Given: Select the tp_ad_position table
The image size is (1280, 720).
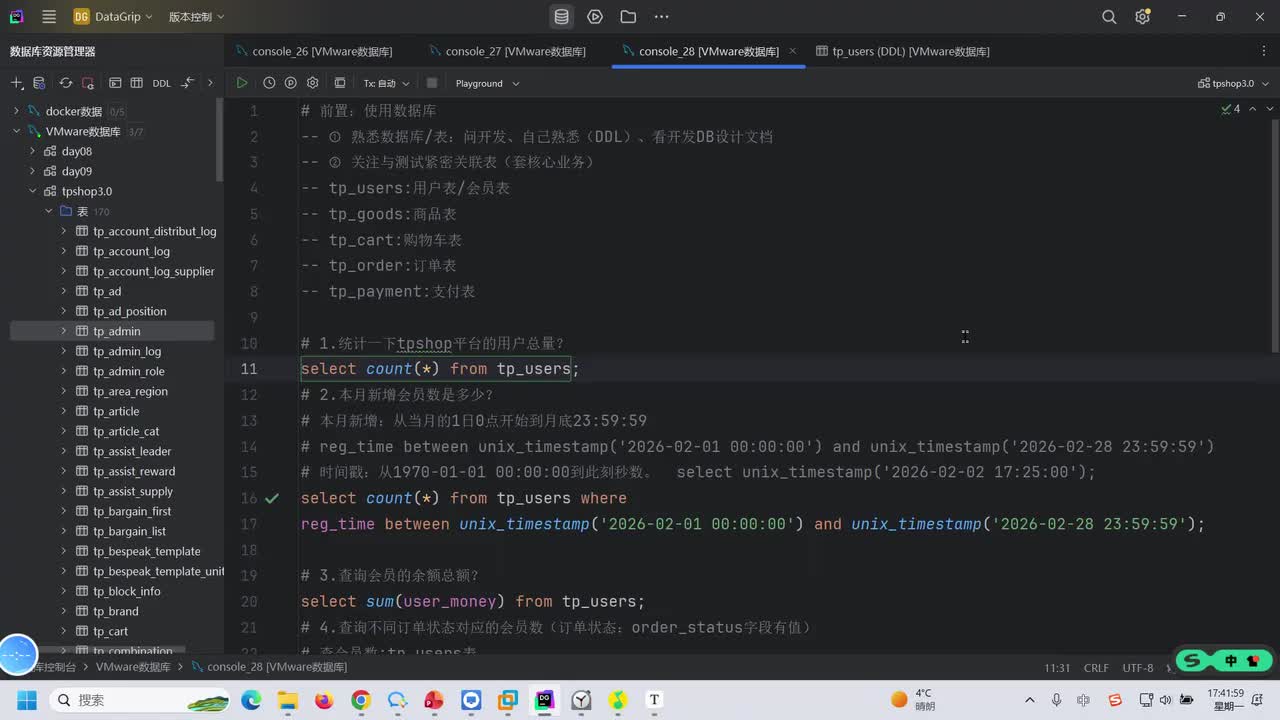Looking at the screenshot, I should click(130, 311).
